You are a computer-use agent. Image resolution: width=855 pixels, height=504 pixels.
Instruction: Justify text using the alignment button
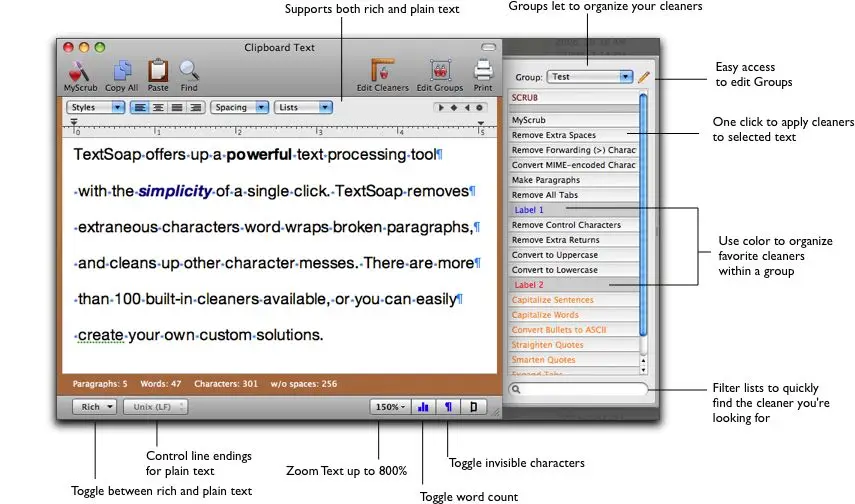coord(177,107)
